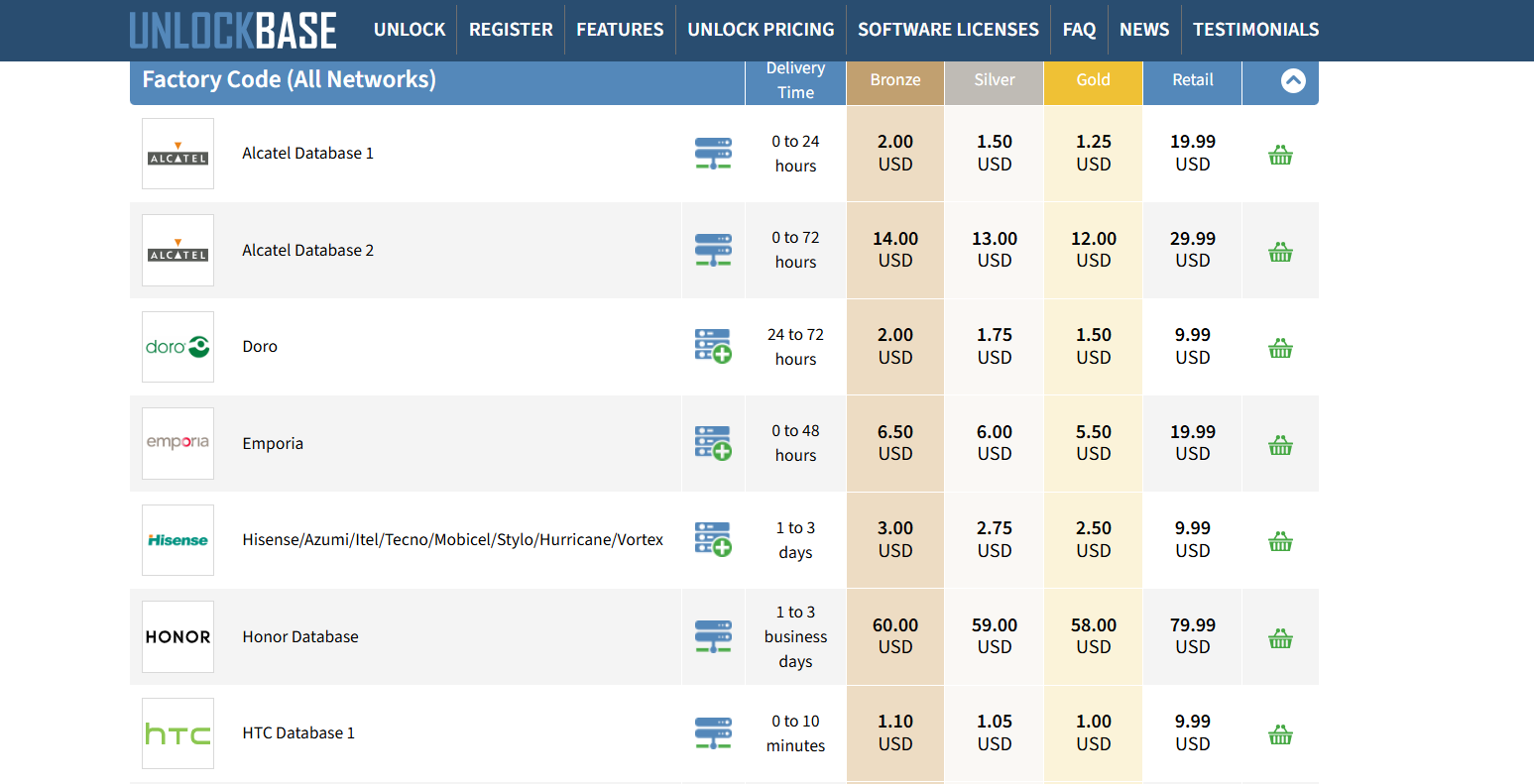Click the HTC brand logo
This screenshot has height=784, width=1534.
(x=177, y=733)
